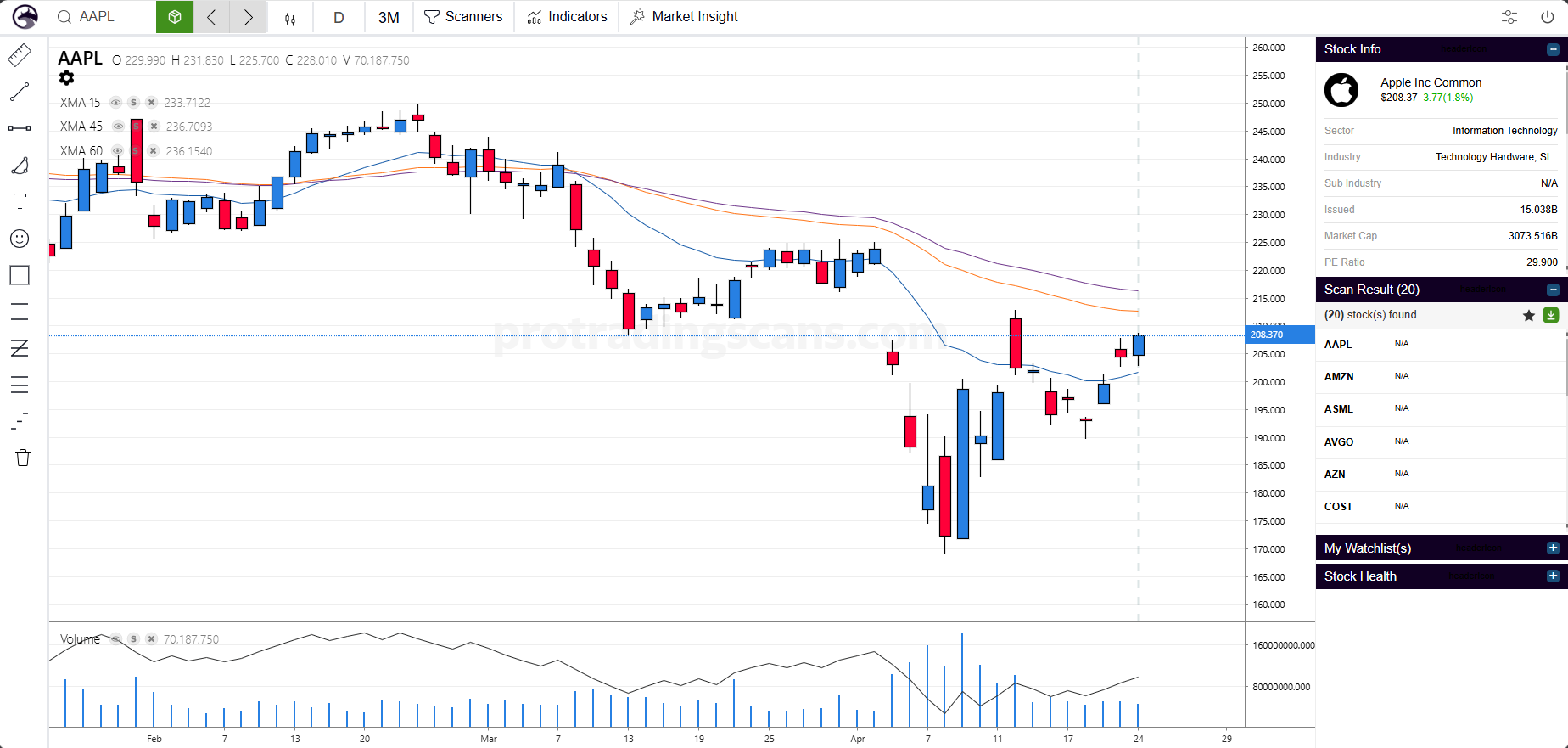
Task: Hide the XMA 45 moving average
Action: [118, 127]
